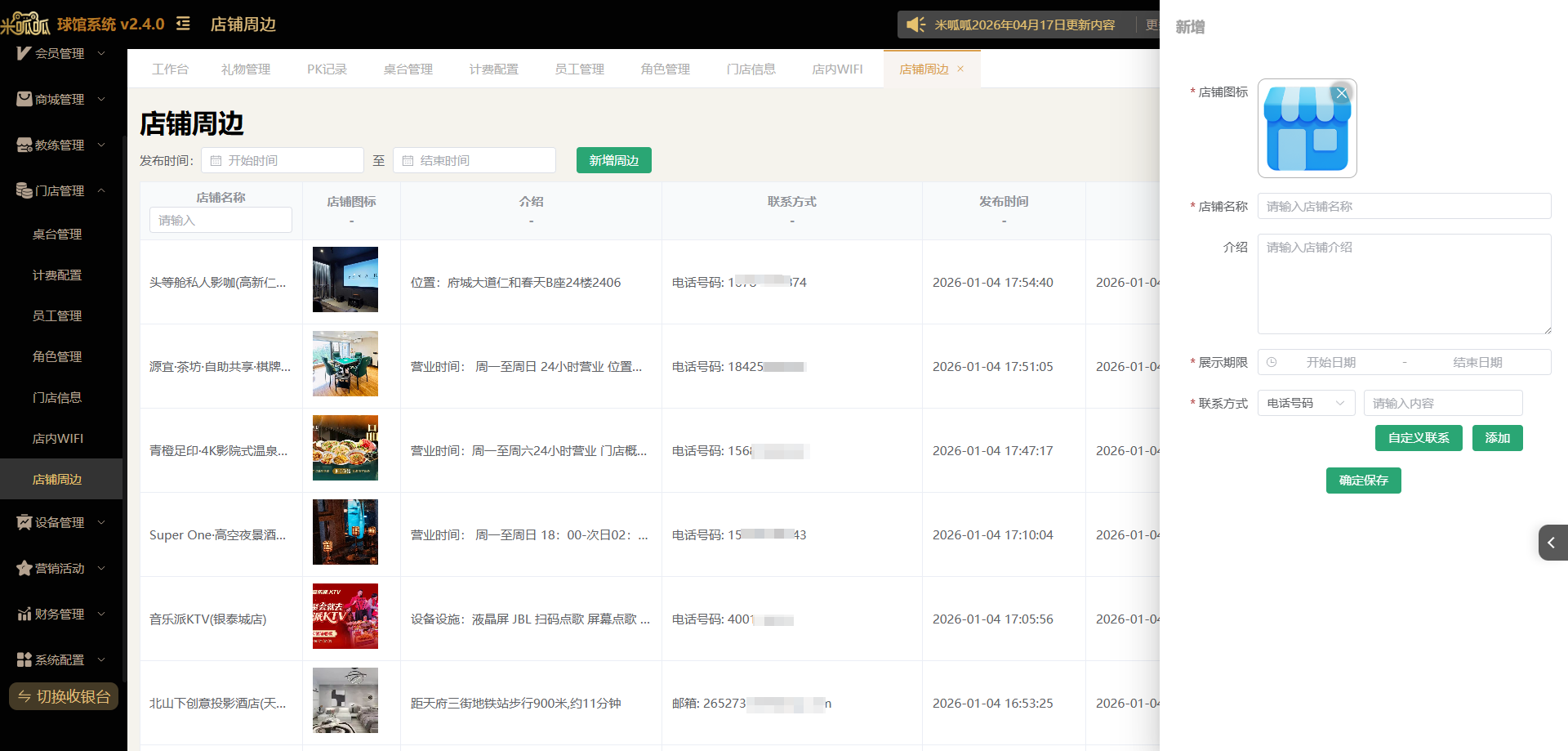This screenshot has width=1568, height=751.
Task: Open thumbnail of Super One shop
Action: [x=345, y=532]
